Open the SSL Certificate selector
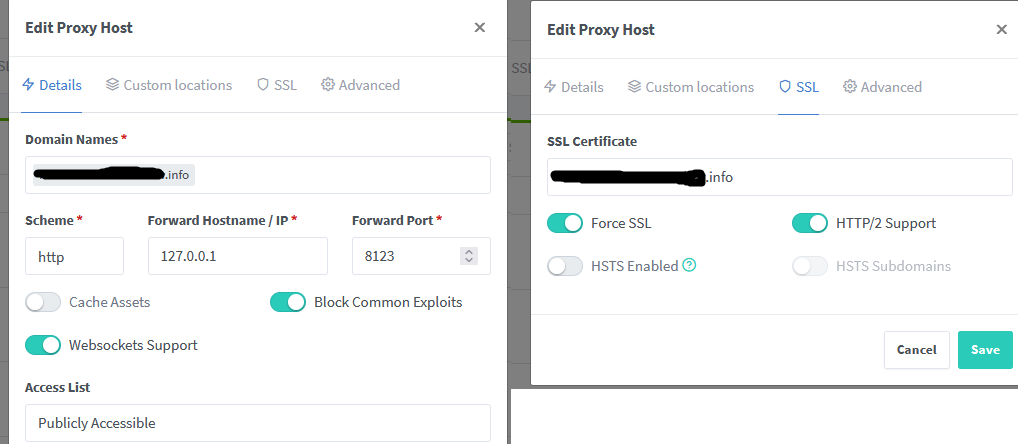 click(780, 177)
